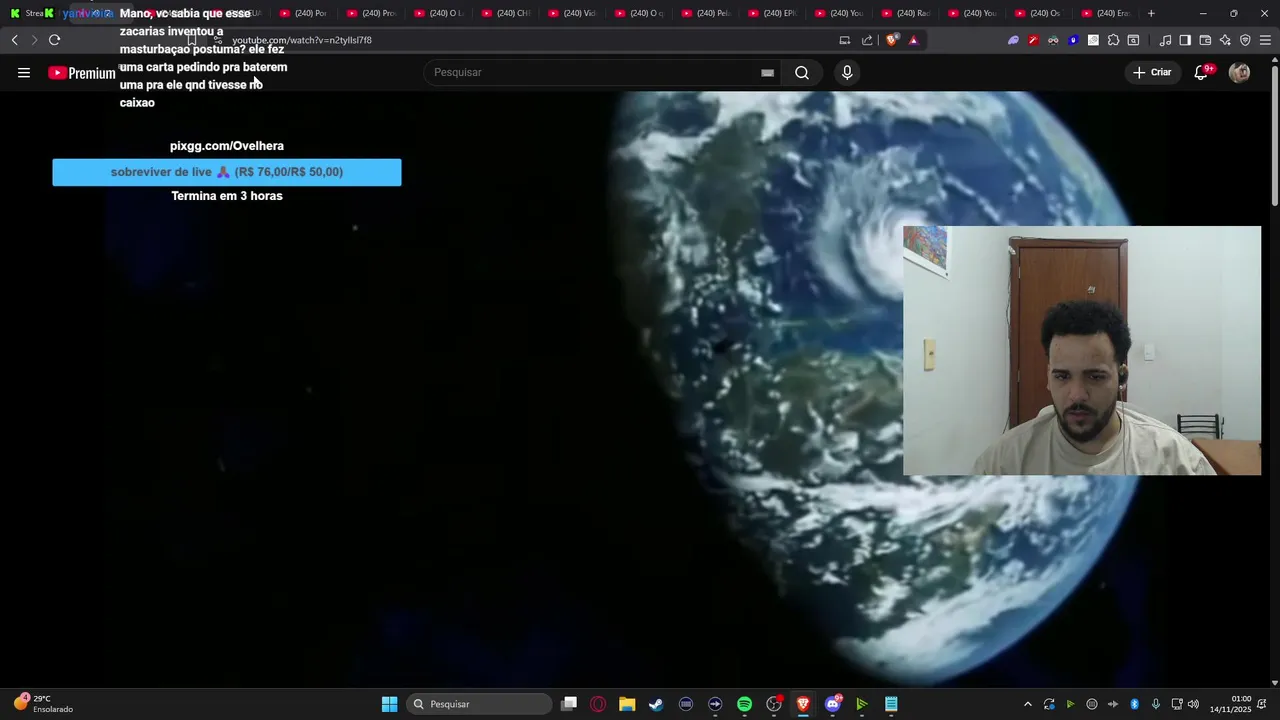Click the microphone tray icon

(x=1156, y=704)
